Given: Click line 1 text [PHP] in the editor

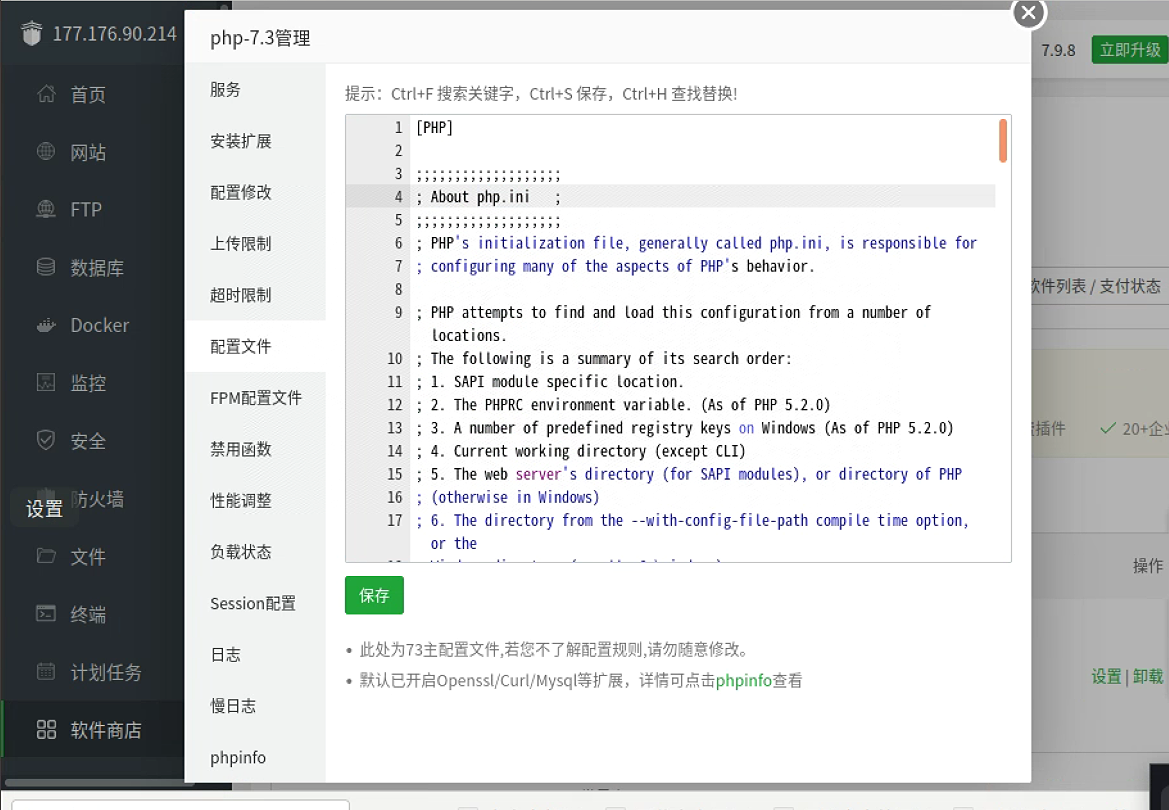Looking at the screenshot, I should (x=435, y=128).
